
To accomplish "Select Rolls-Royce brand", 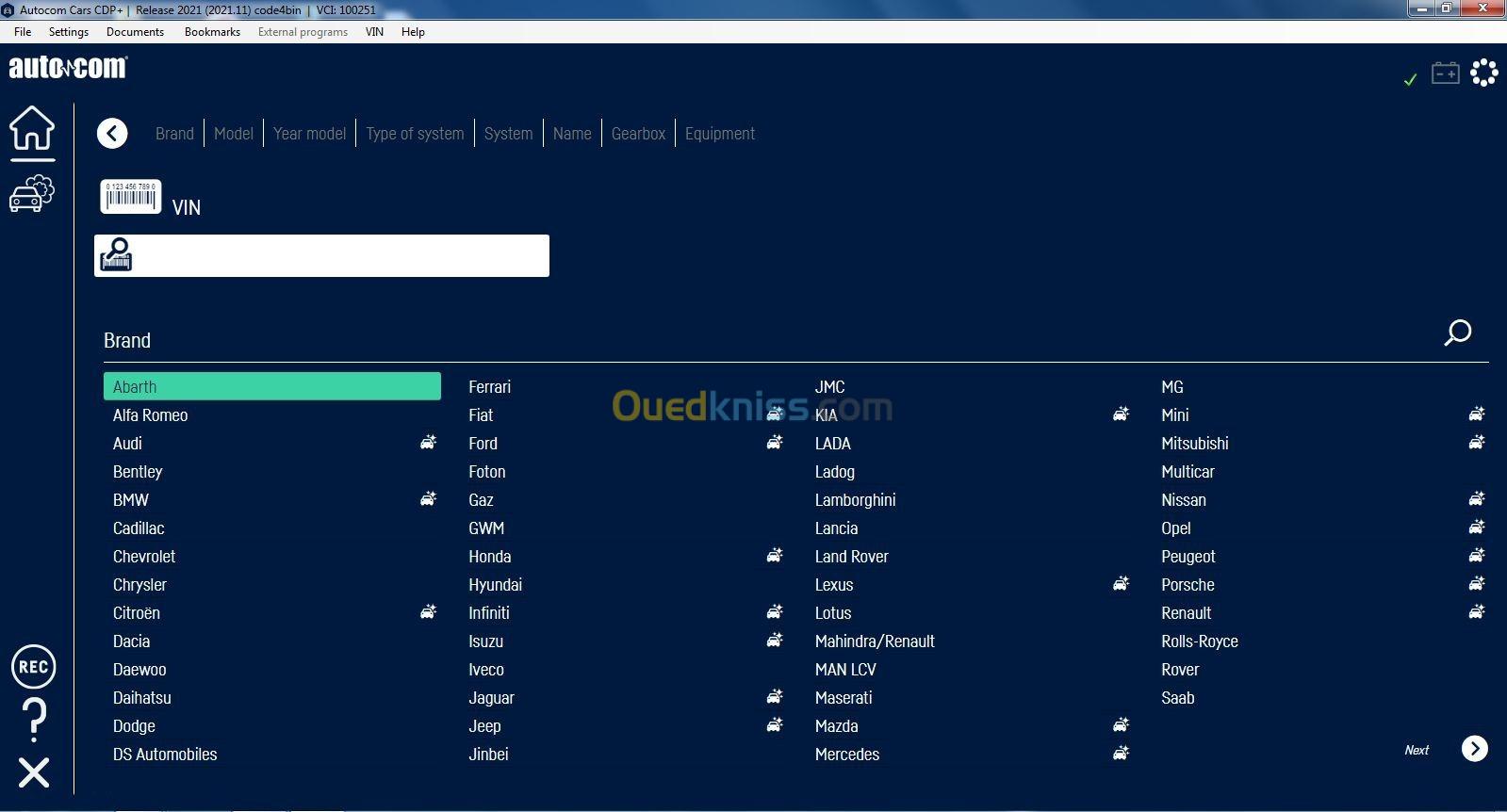I will pyautogui.click(x=1200, y=641).
